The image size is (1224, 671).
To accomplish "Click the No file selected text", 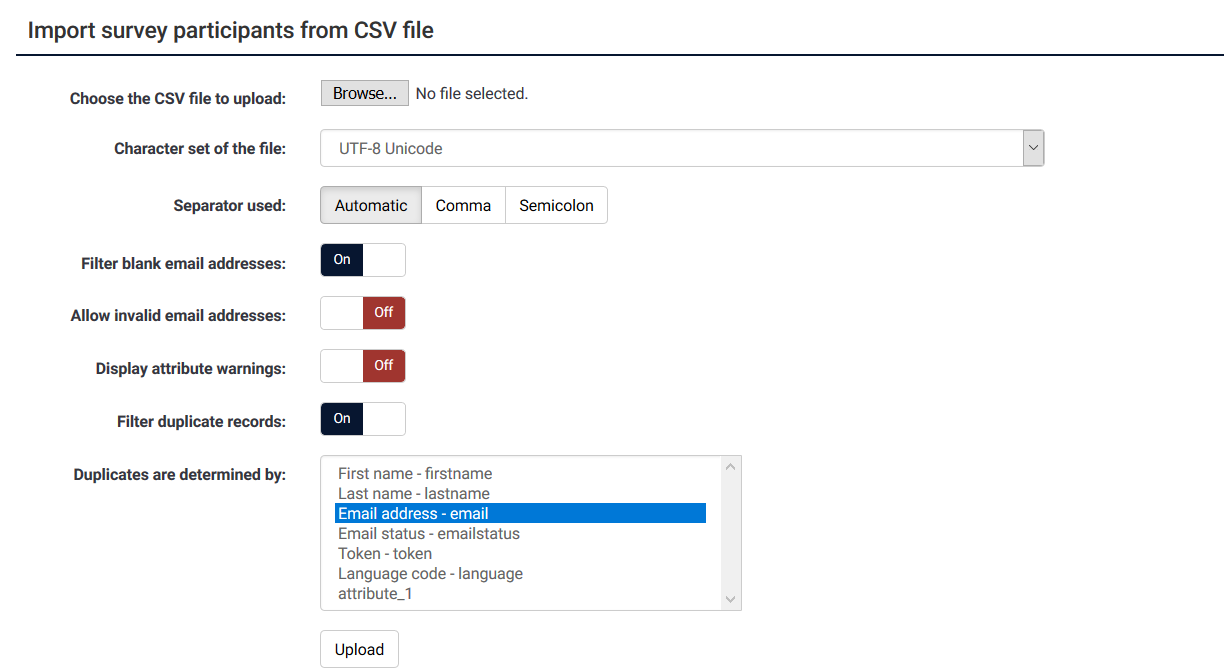I will [472, 93].
